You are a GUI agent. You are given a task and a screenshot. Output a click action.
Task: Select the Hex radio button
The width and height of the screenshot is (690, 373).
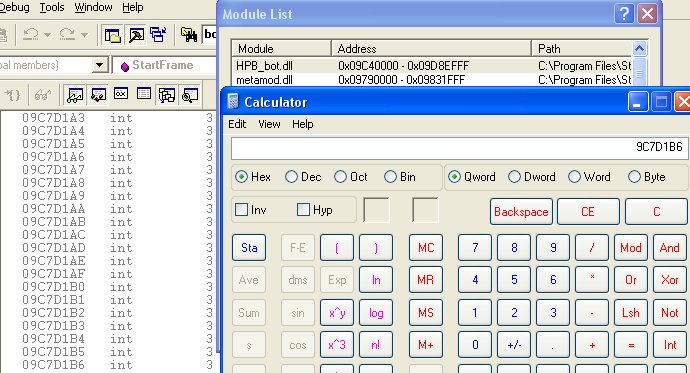pos(241,177)
